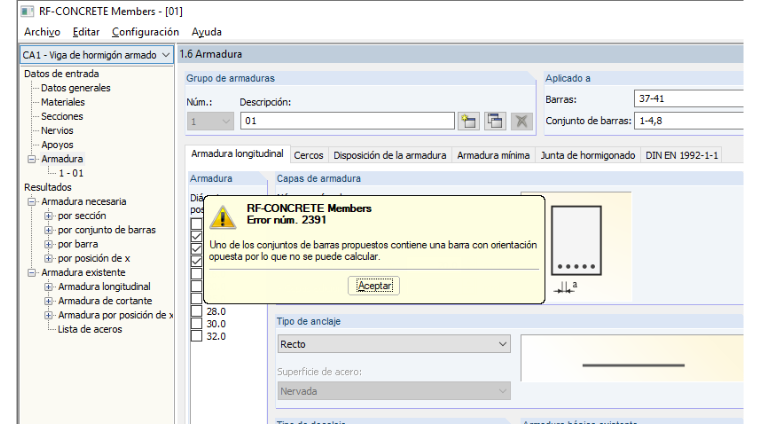Expand the 'por sección' tree node

coord(48,216)
